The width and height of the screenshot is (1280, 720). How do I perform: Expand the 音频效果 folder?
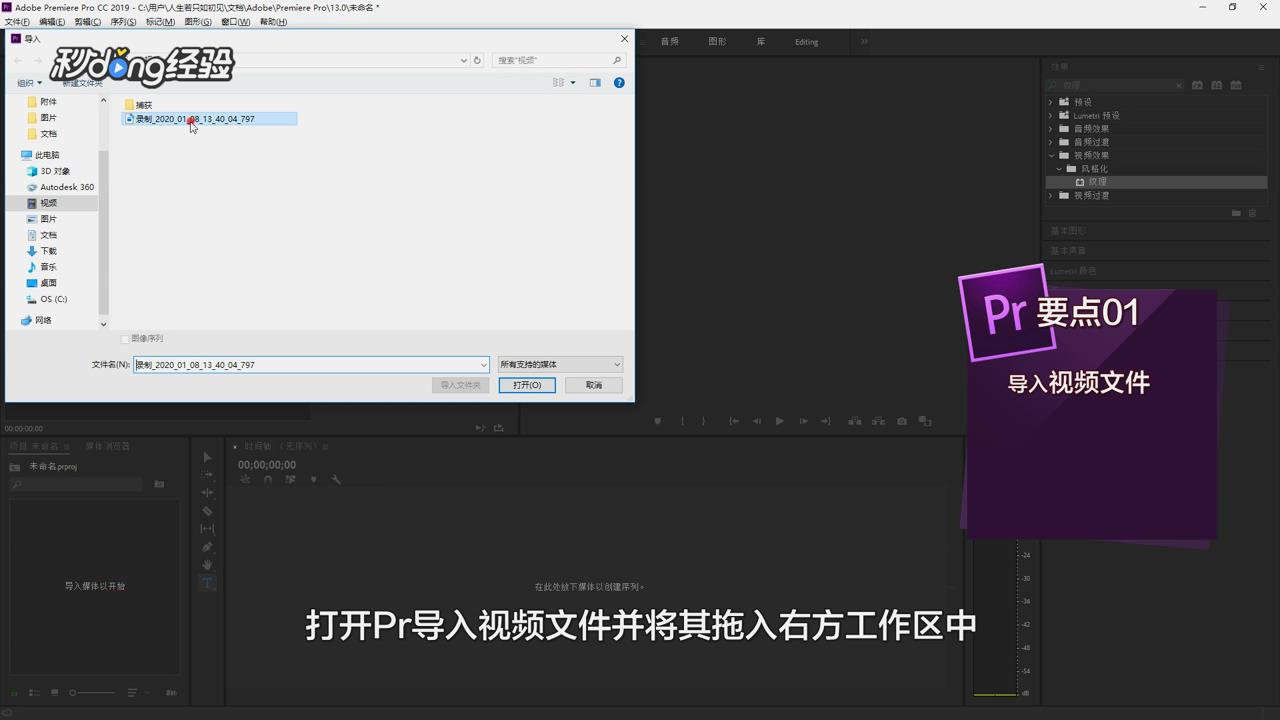coord(1051,129)
